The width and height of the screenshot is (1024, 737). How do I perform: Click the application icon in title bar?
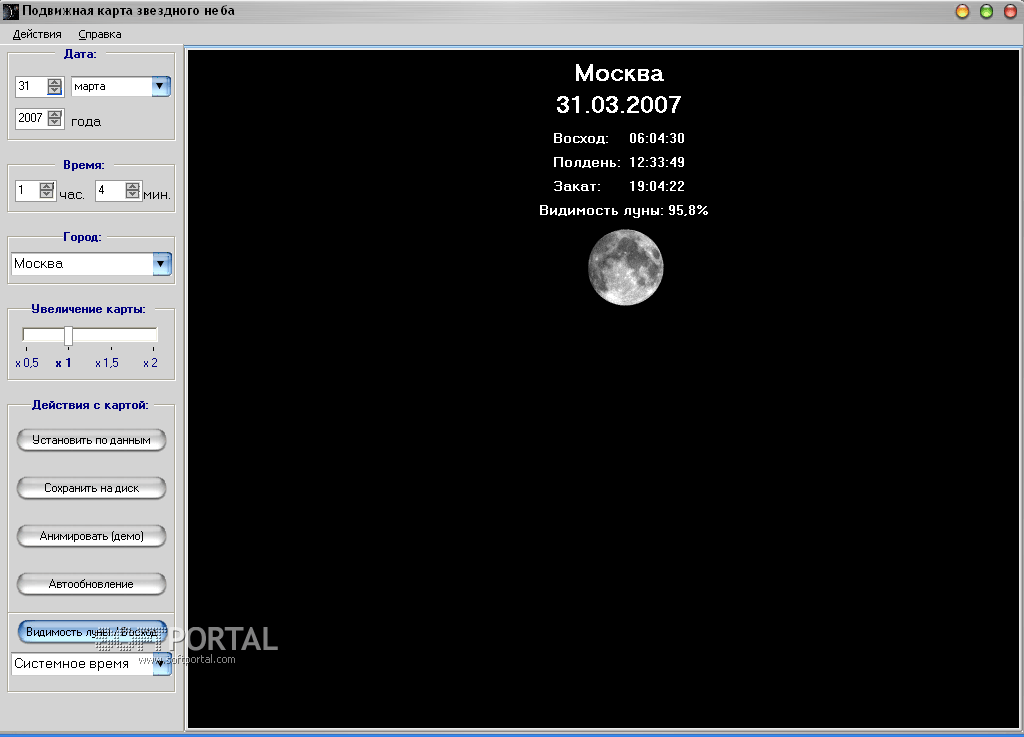[x=10, y=11]
